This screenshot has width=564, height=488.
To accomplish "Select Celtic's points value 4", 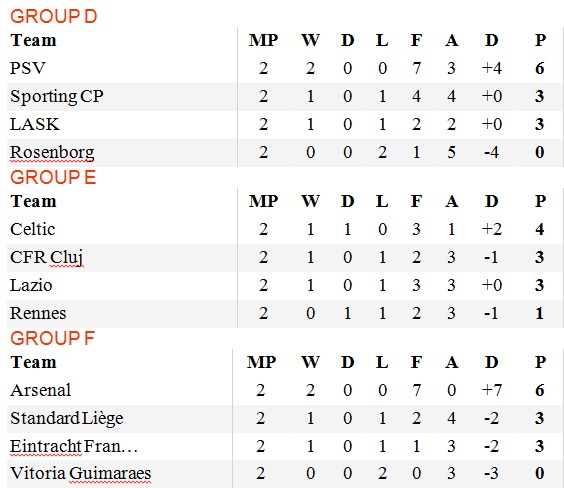I will [540, 229].
